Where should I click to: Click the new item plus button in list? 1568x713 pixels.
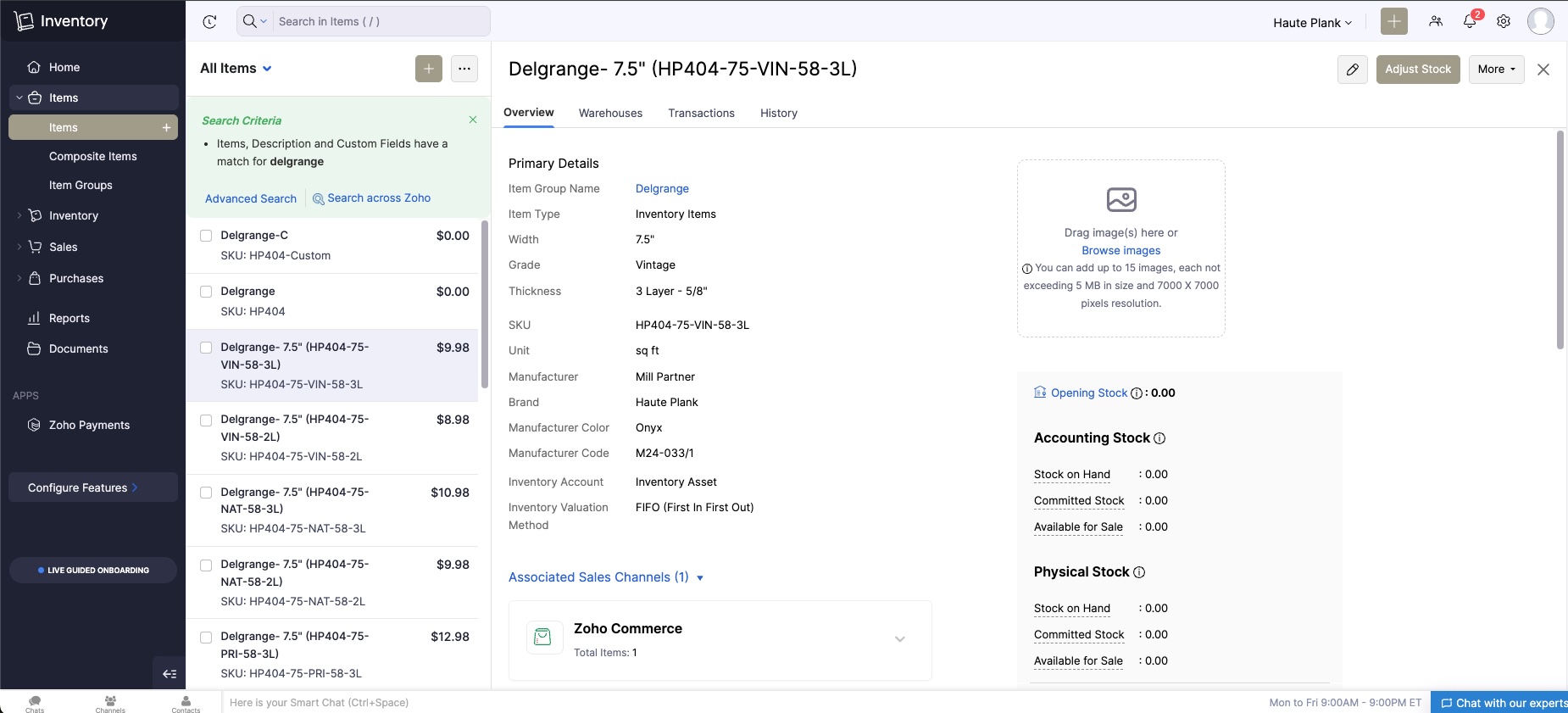(x=429, y=69)
